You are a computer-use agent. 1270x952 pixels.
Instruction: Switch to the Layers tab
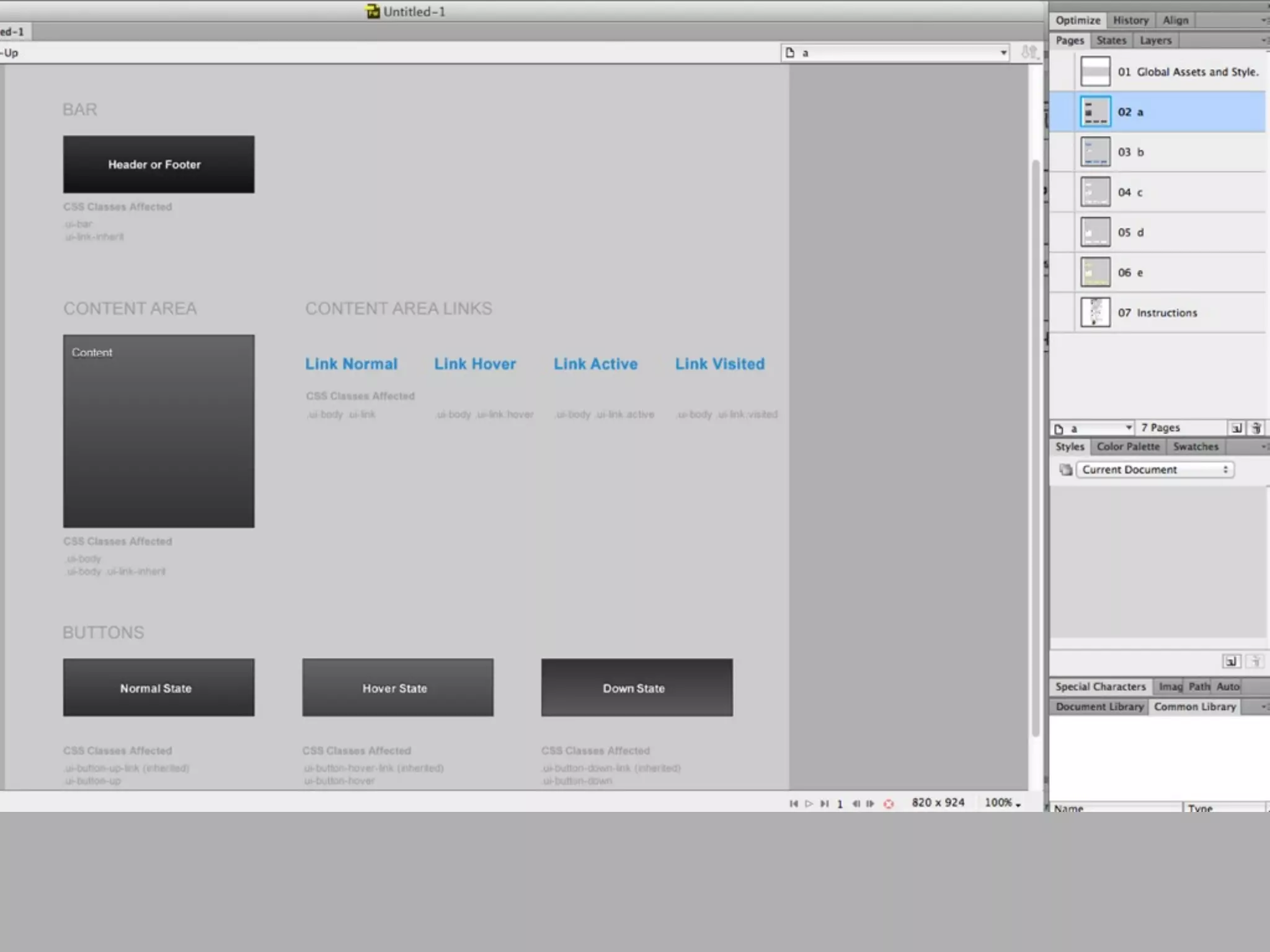(x=1155, y=40)
